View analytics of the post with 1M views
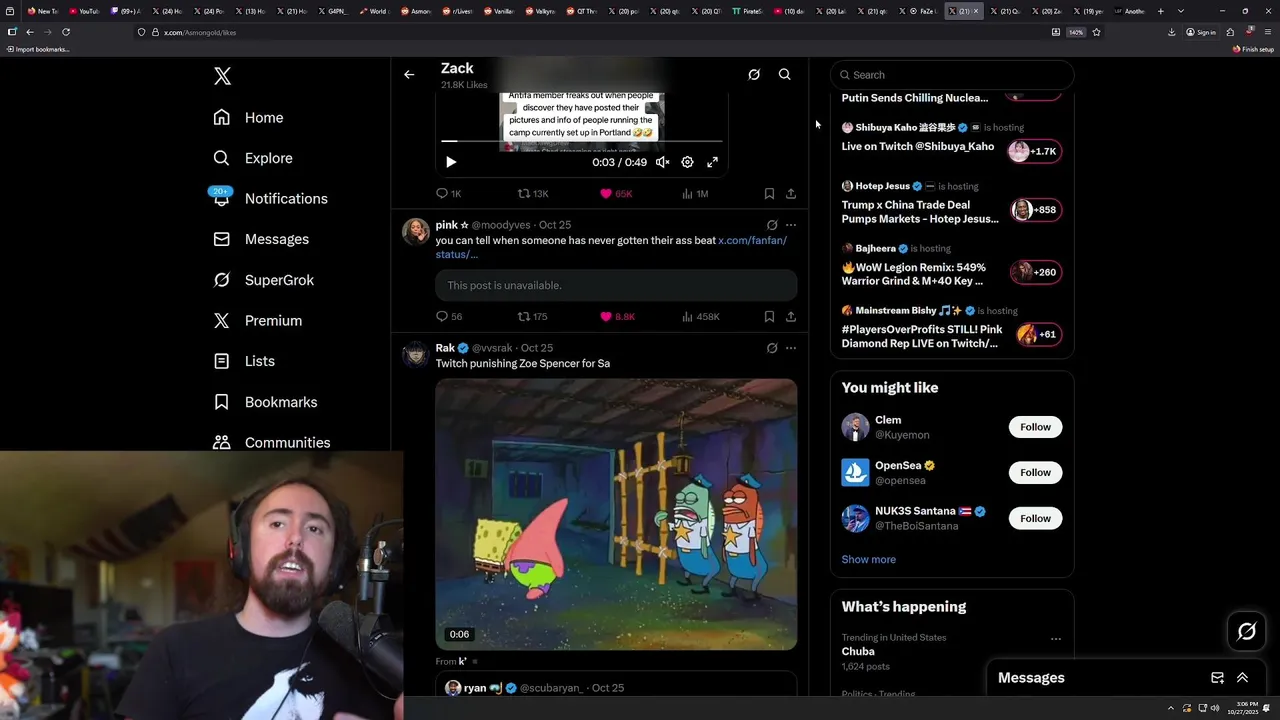This screenshot has height=720, width=1280. click(695, 193)
